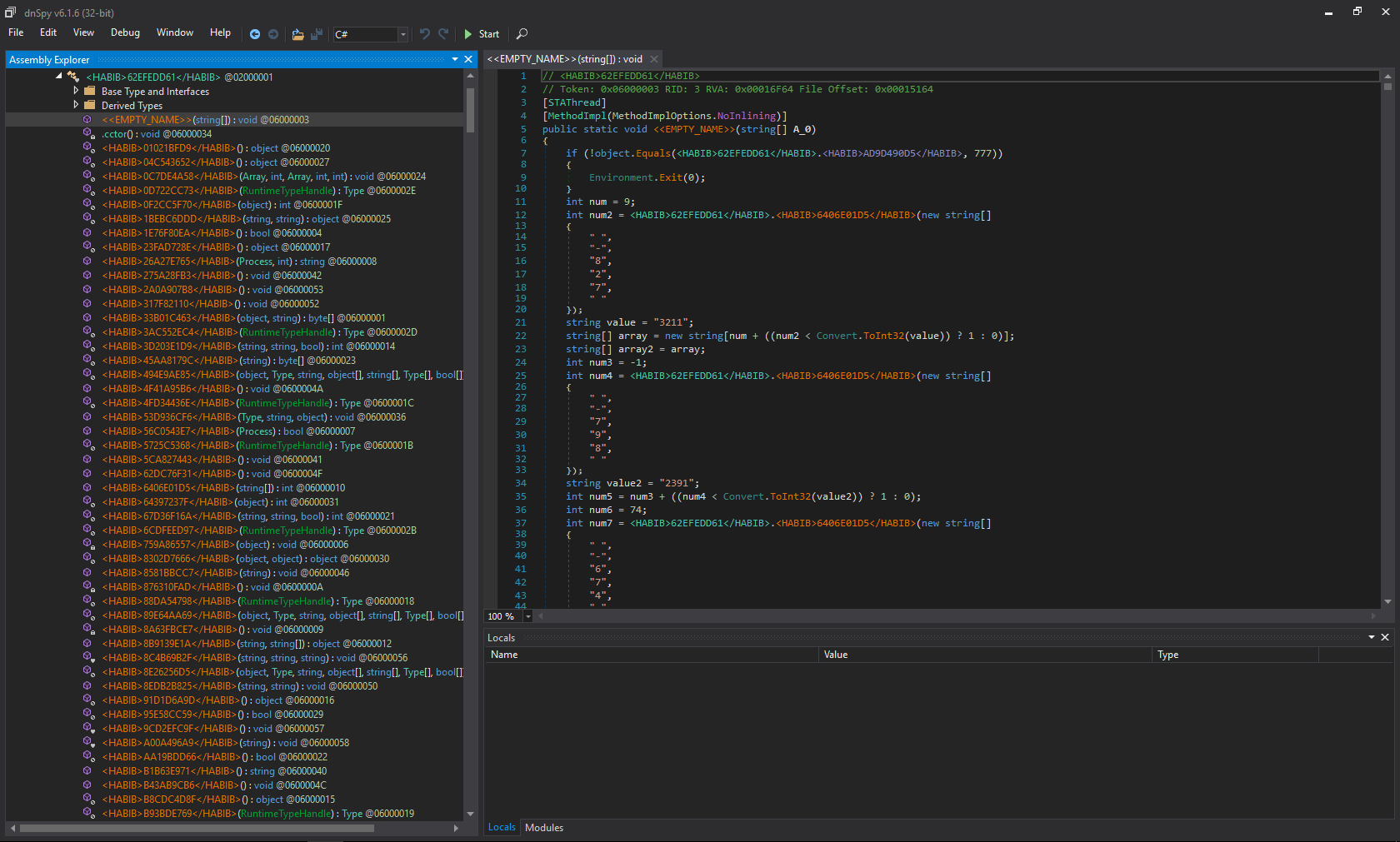Collapse the HABIB 62EFEDD61 class node

59,77
